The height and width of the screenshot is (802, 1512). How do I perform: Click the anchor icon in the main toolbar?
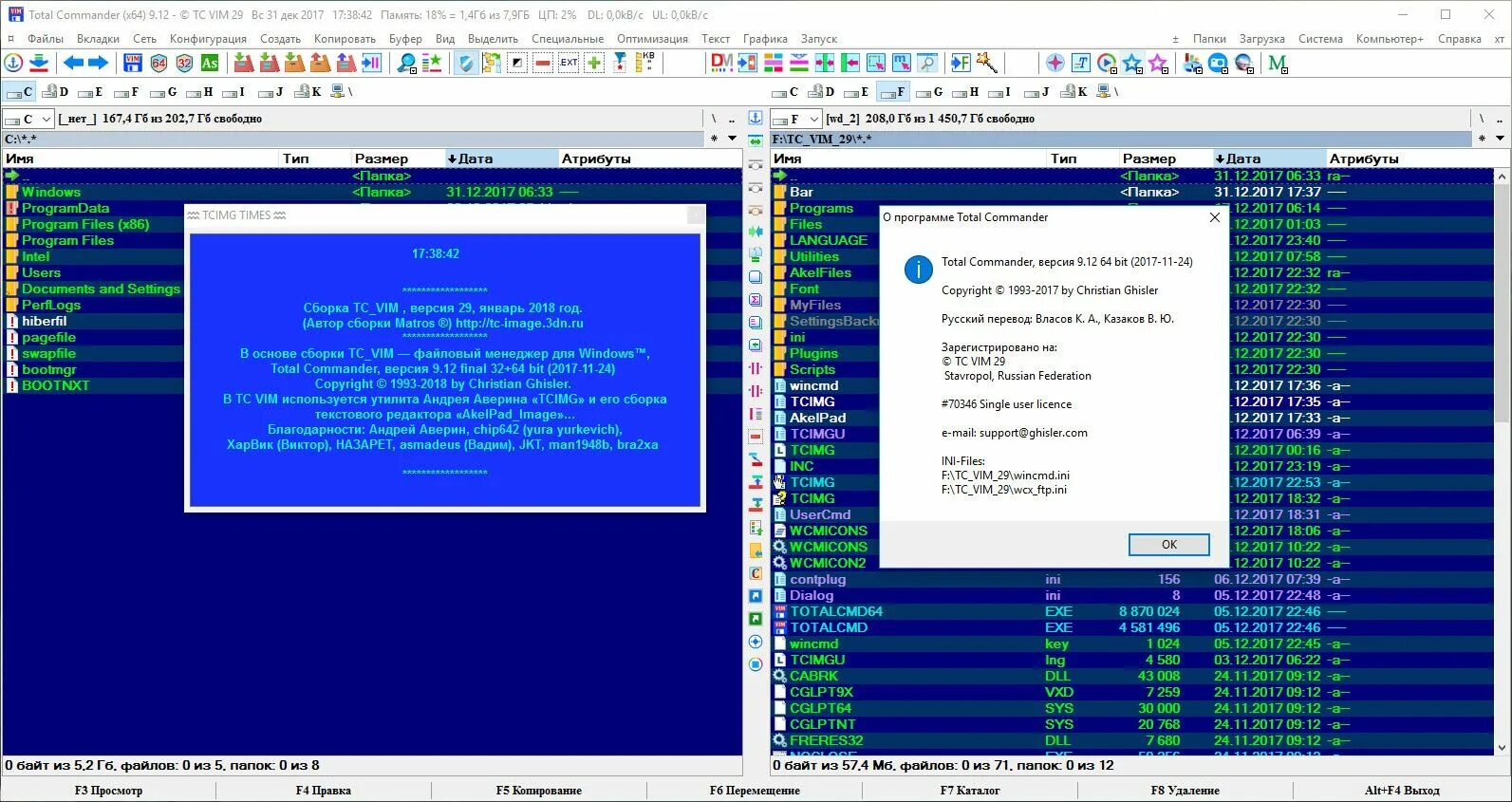[14, 64]
